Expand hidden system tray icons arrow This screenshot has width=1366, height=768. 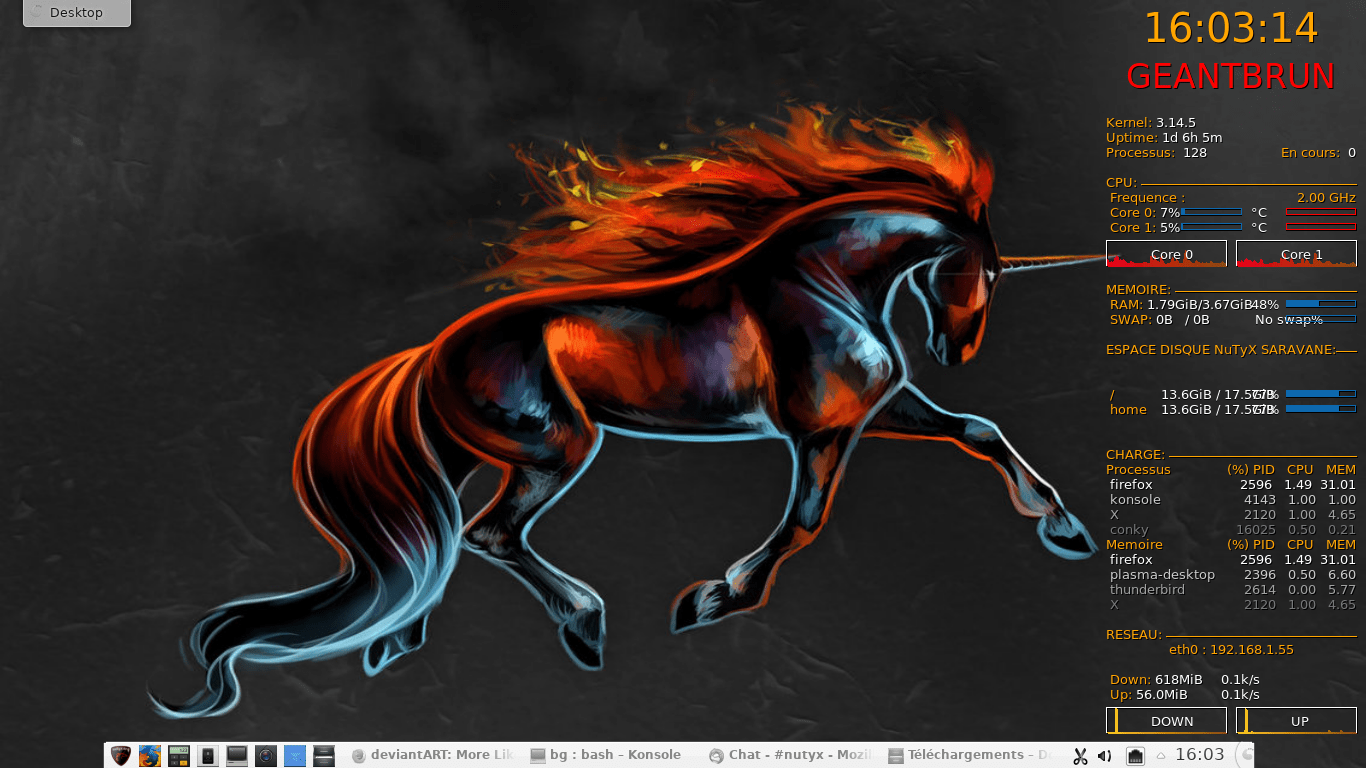coord(1161,756)
